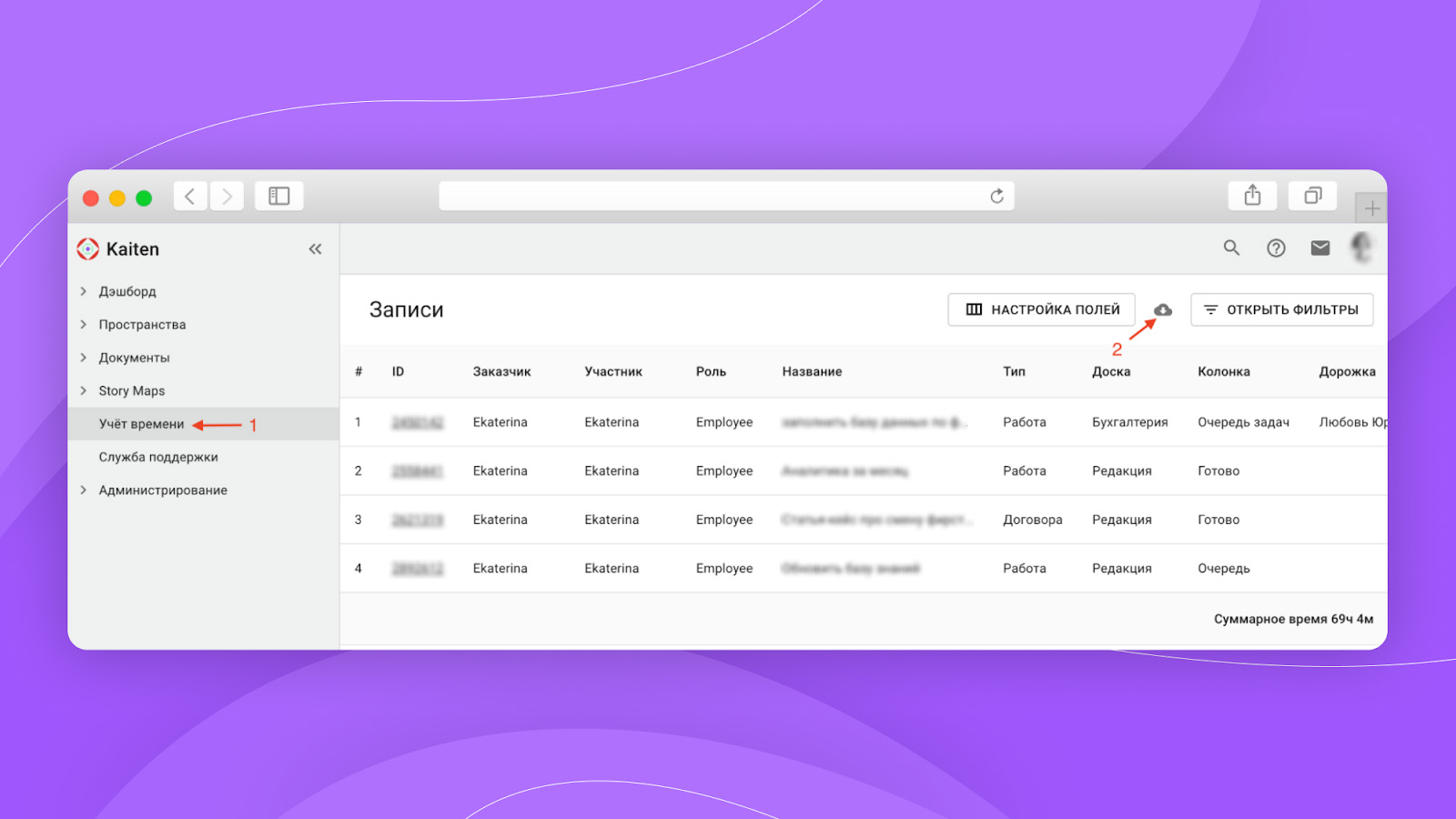Click the Доска column header

[1111, 371]
